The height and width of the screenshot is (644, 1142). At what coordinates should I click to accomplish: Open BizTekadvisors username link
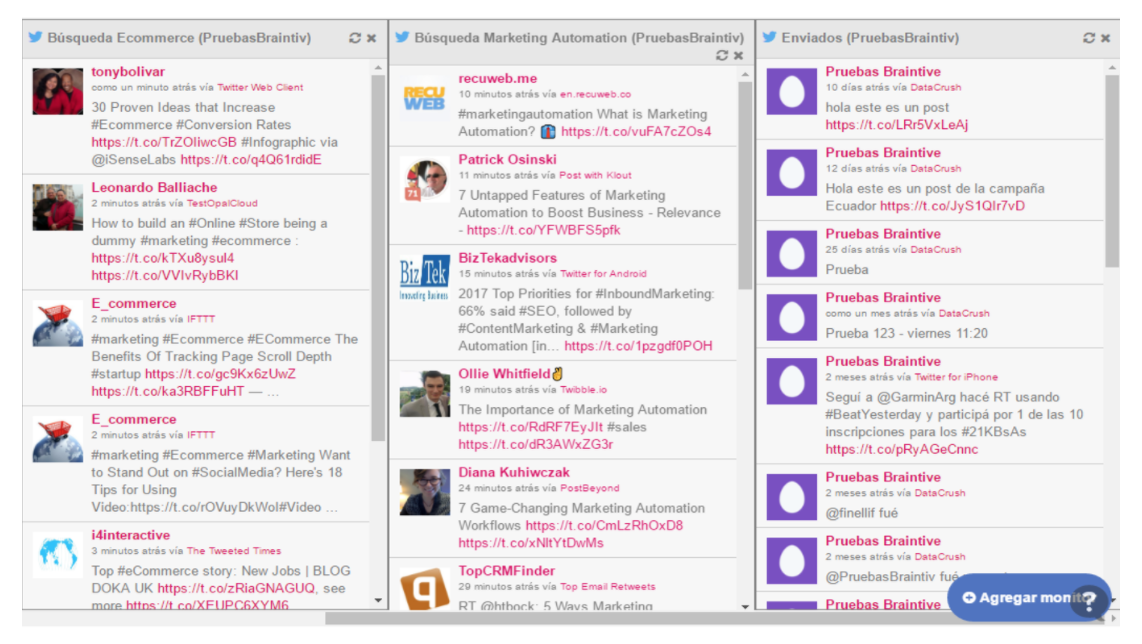(508, 258)
